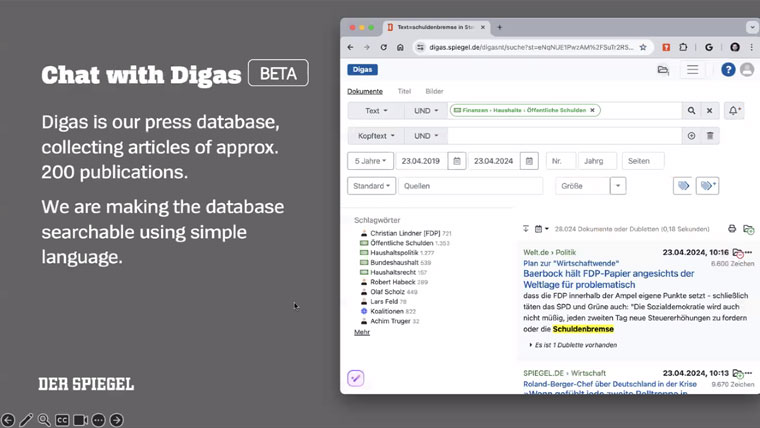This screenshot has height=428, width=760.
Task: Open the Text field type dropdown
Action: 376,111
